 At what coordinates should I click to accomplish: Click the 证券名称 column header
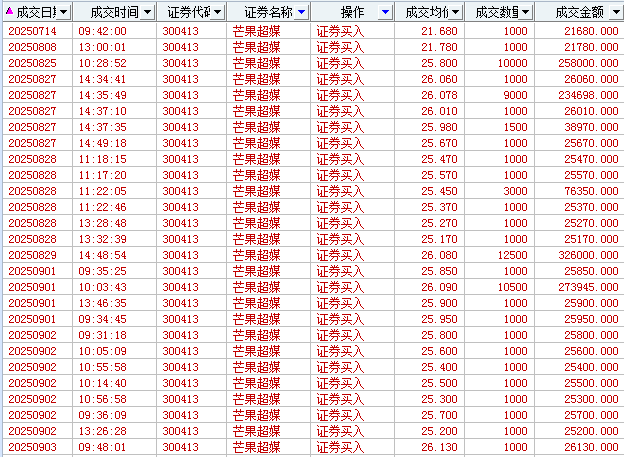coord(269,12)
